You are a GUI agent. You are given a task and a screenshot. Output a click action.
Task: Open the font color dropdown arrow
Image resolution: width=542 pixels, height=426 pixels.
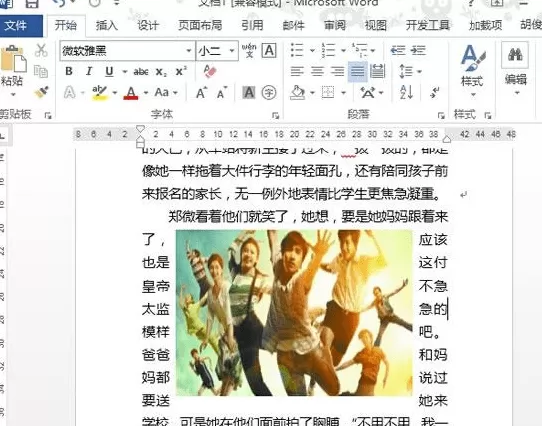[x=146, y=93]
